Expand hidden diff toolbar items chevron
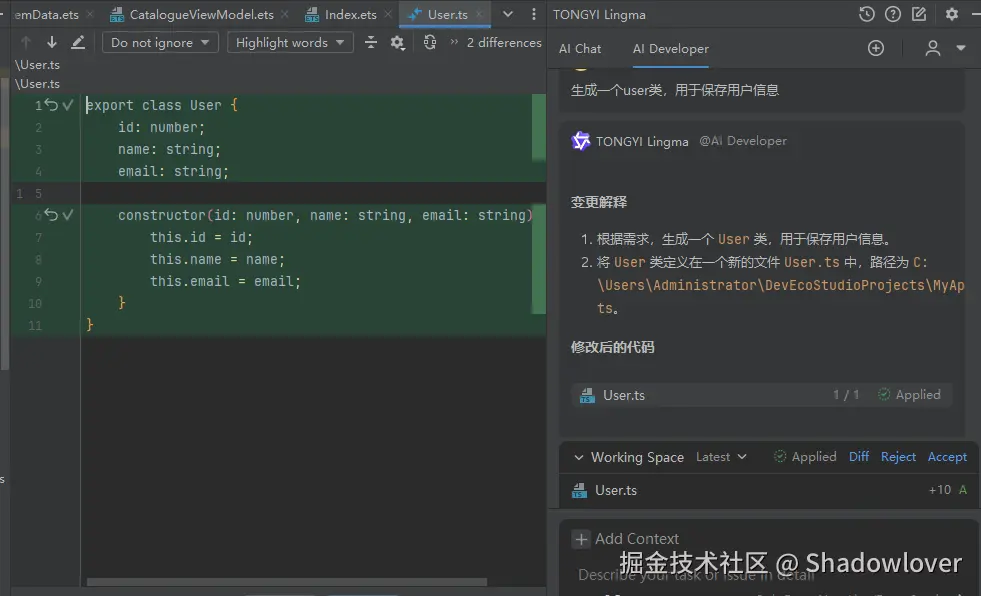 point(454,42)
